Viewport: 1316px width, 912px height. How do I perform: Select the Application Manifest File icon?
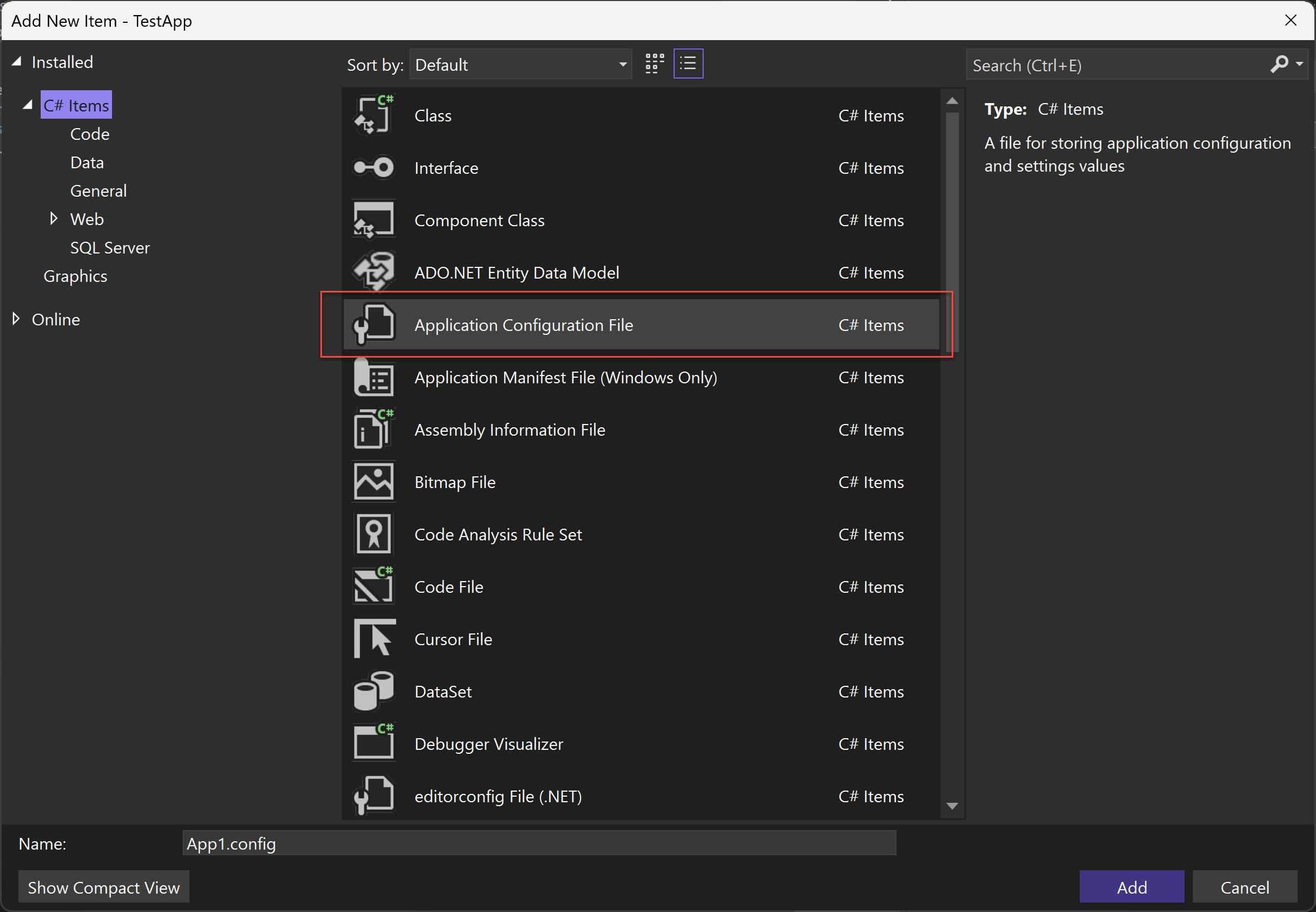374,377
